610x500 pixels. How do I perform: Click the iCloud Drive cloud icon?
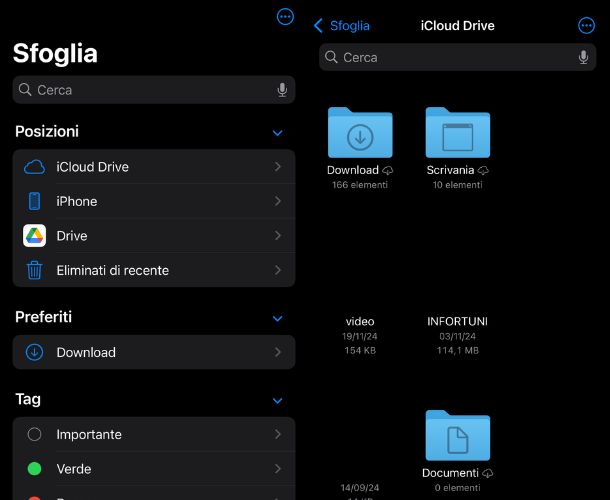34,167
